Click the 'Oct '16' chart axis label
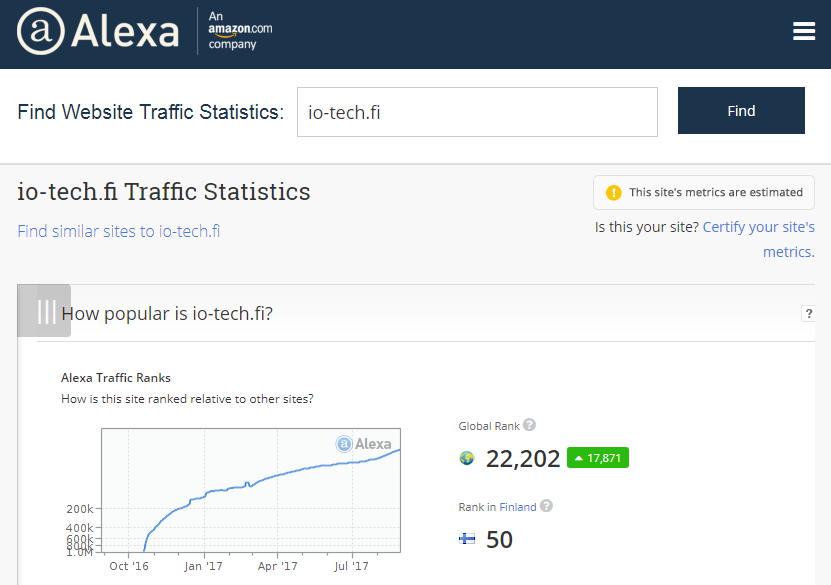The image size is (831, 585). coord(129,566)
